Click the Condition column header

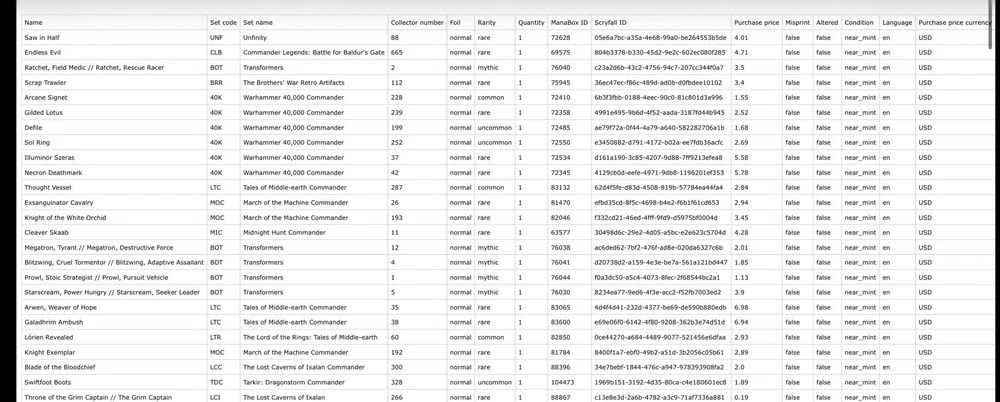pos(859,22)
